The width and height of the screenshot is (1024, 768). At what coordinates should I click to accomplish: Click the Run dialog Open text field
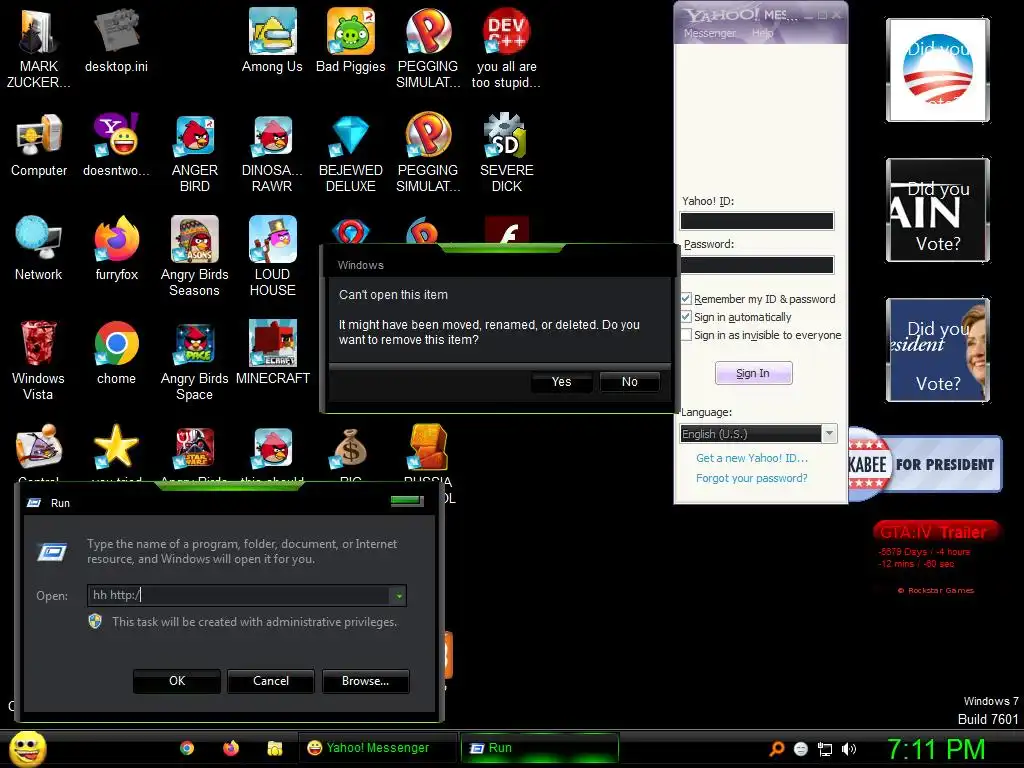[x=240, y=595]
